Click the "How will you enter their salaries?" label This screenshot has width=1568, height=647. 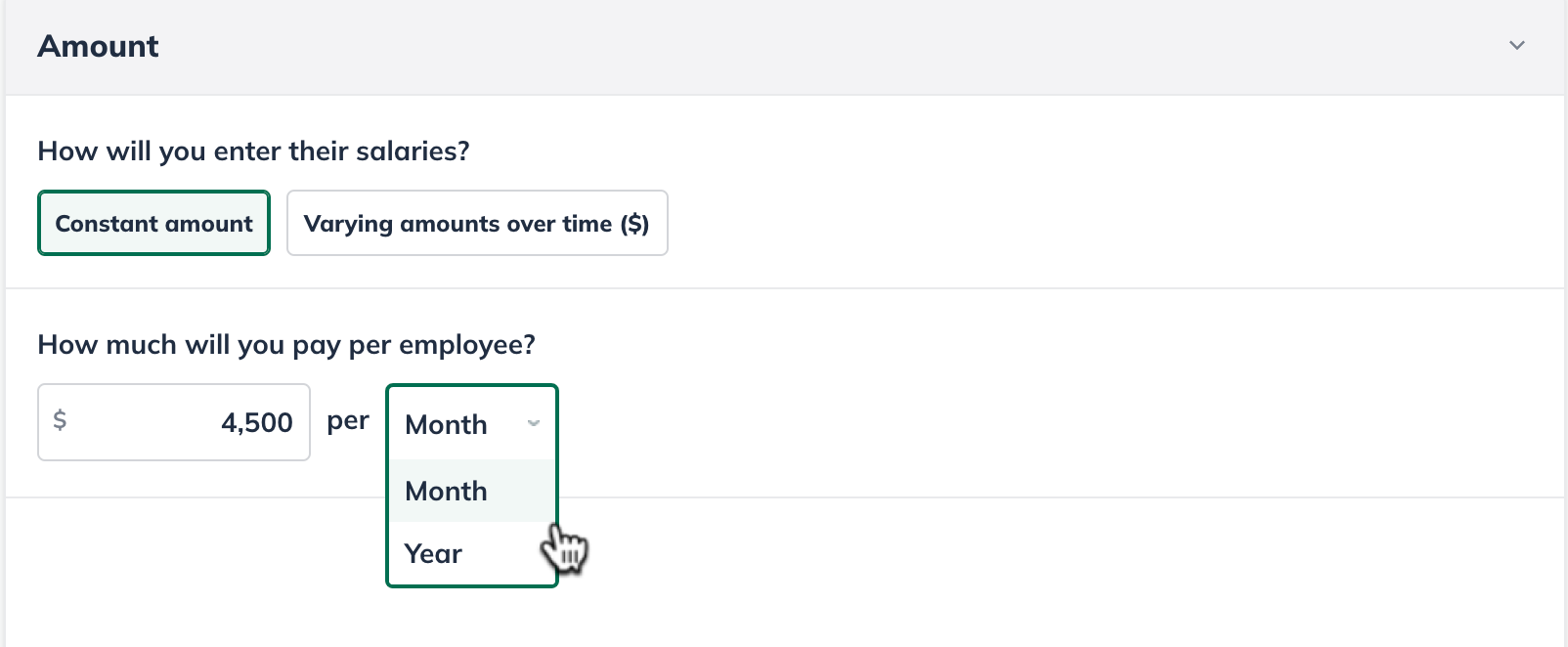pyautogui.click(x=253, y=151)
